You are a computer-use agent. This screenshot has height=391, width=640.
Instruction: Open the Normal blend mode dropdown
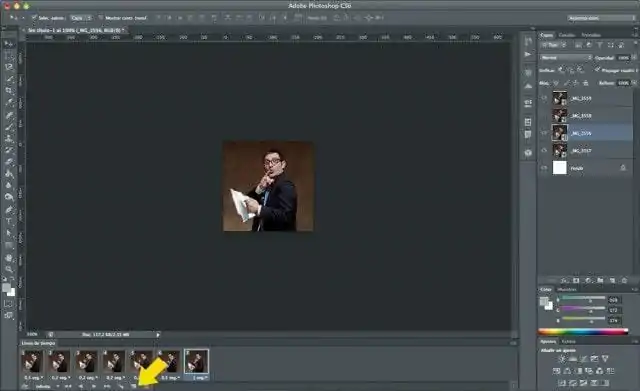pos(565,58)
